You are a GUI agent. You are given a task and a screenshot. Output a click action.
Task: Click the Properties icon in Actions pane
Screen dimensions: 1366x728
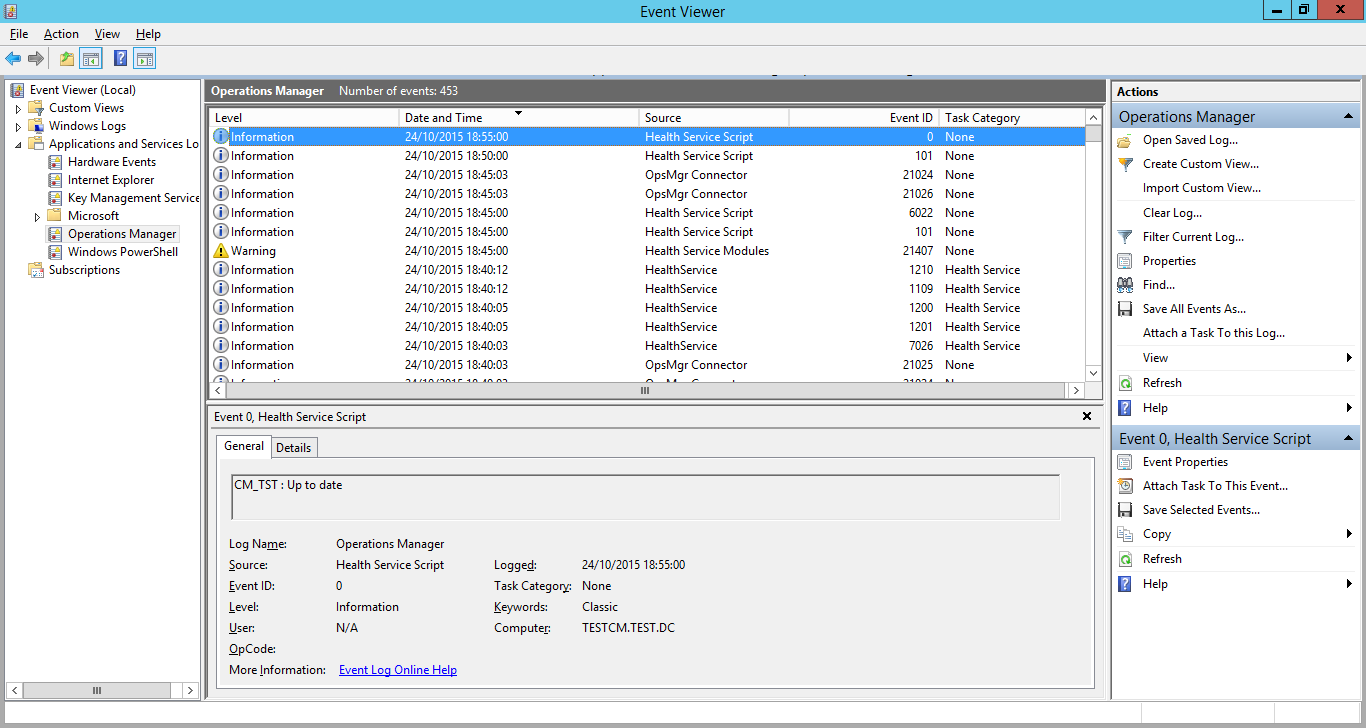pyautogui.click(x=1125, y=261)
